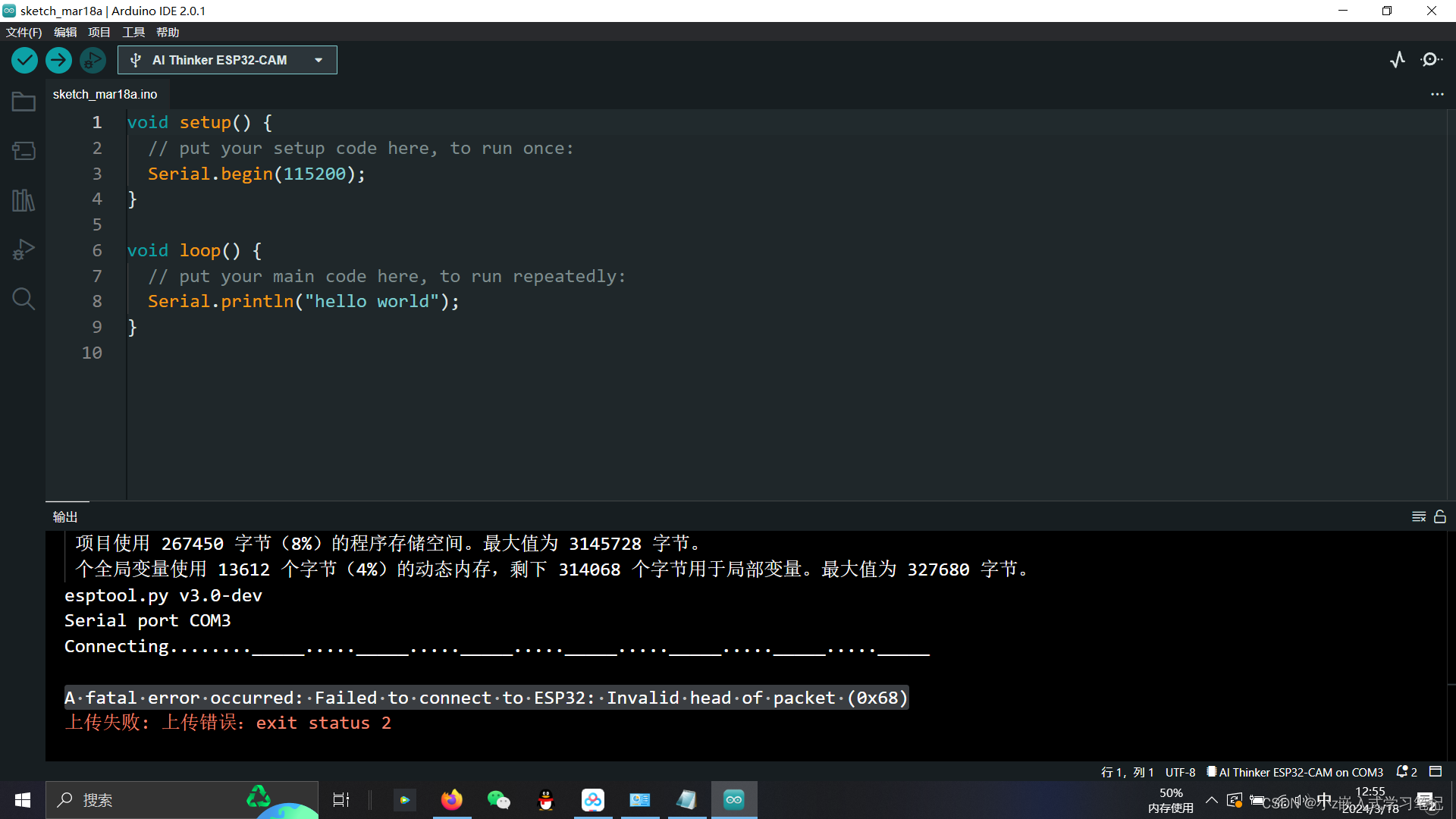This screenshot has height=819, width=1456.
Task: Open the Sketchbook folder icon
Action: point(23,101)
